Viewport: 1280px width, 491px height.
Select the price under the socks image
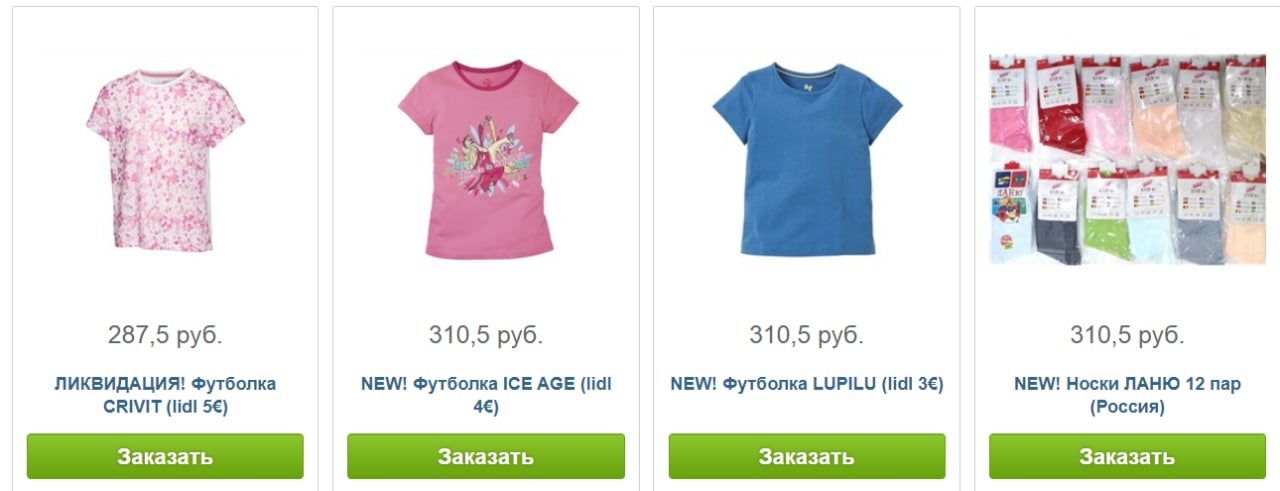tap(1127, 335)
